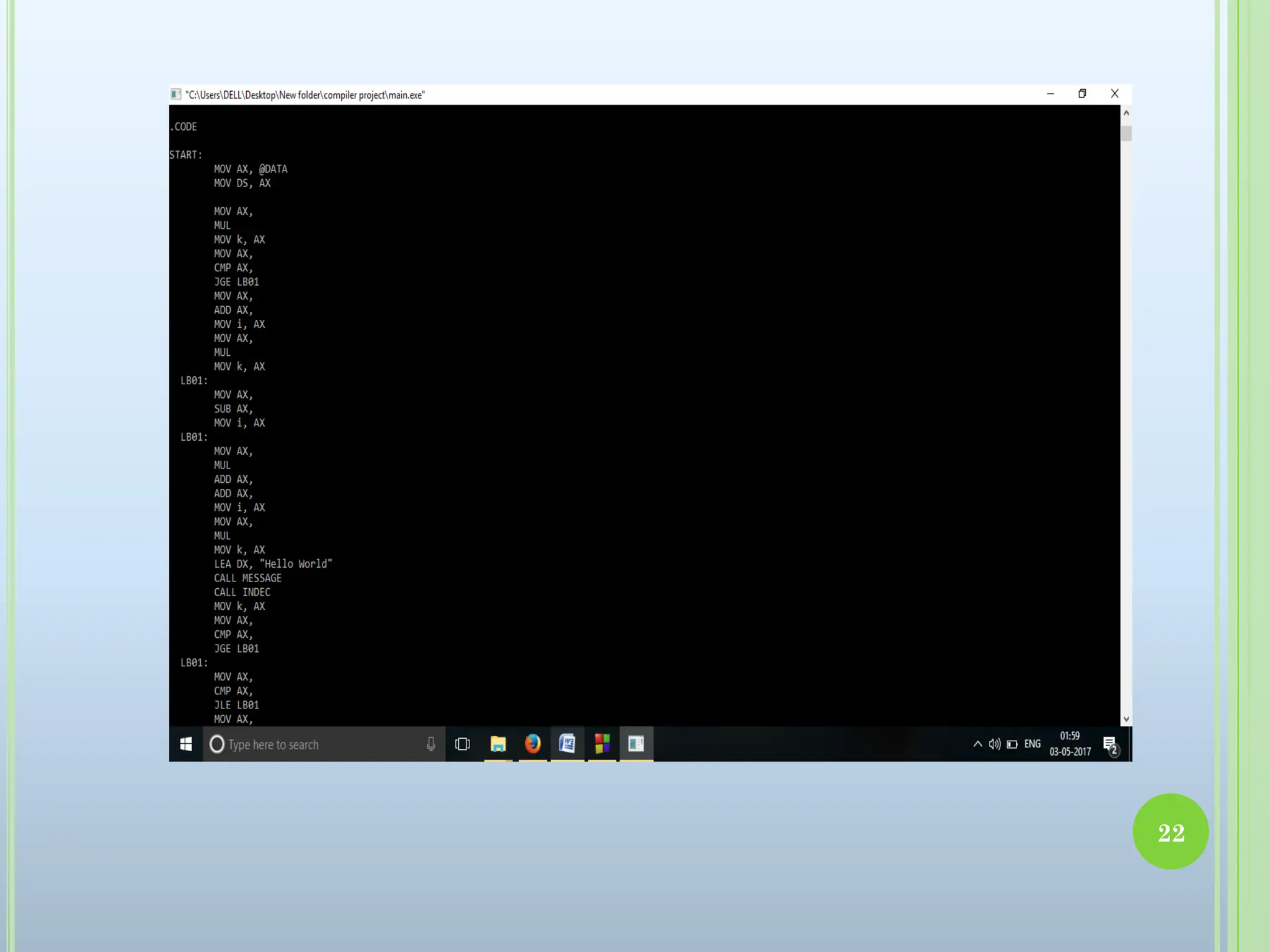Open File Explorer from the taskbar
The height and width of the screenshot is (952, 1270).
pos(498,744)
